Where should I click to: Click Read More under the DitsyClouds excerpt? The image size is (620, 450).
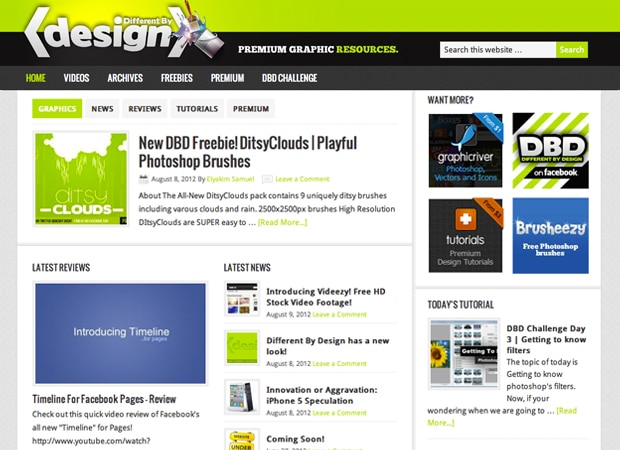coord(282,222)
